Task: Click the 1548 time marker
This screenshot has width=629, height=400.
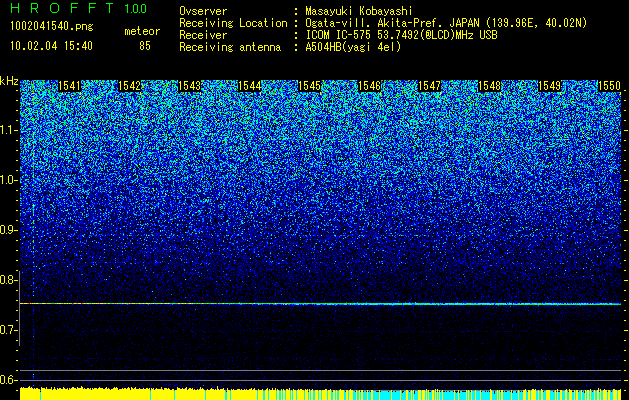Action: click(489, 86)
